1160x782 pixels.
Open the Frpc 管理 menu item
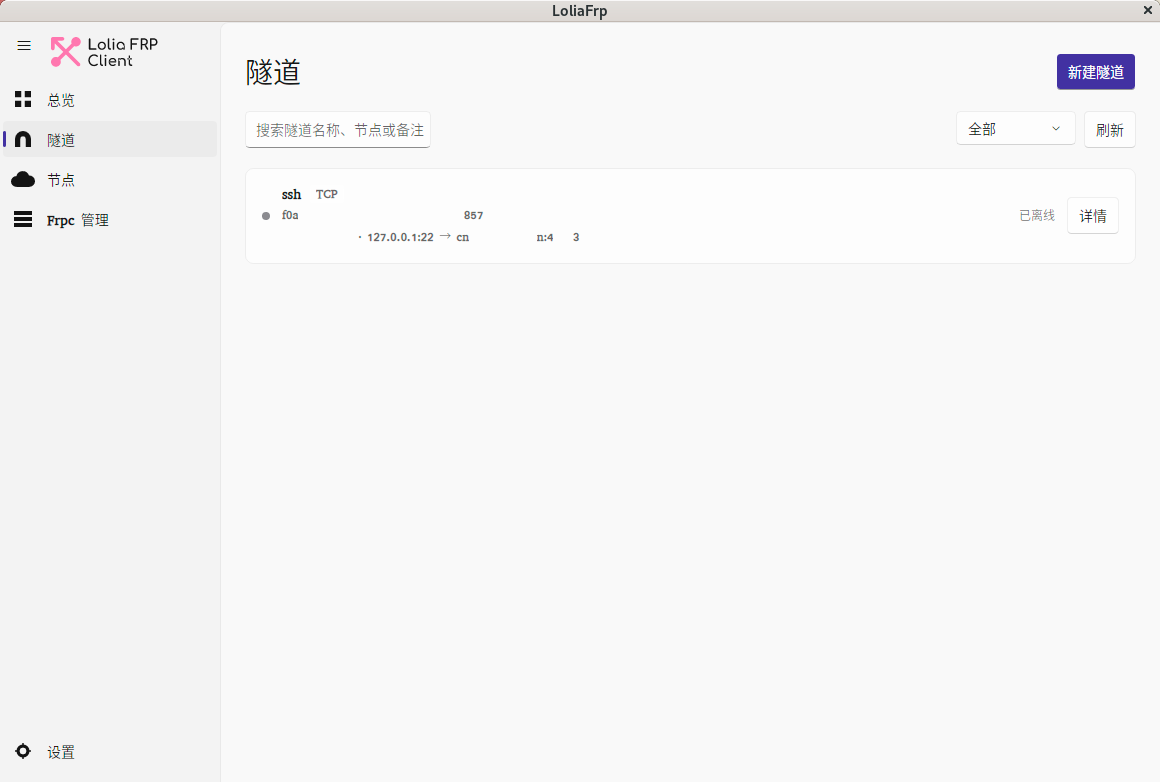[x=110, y=219]
